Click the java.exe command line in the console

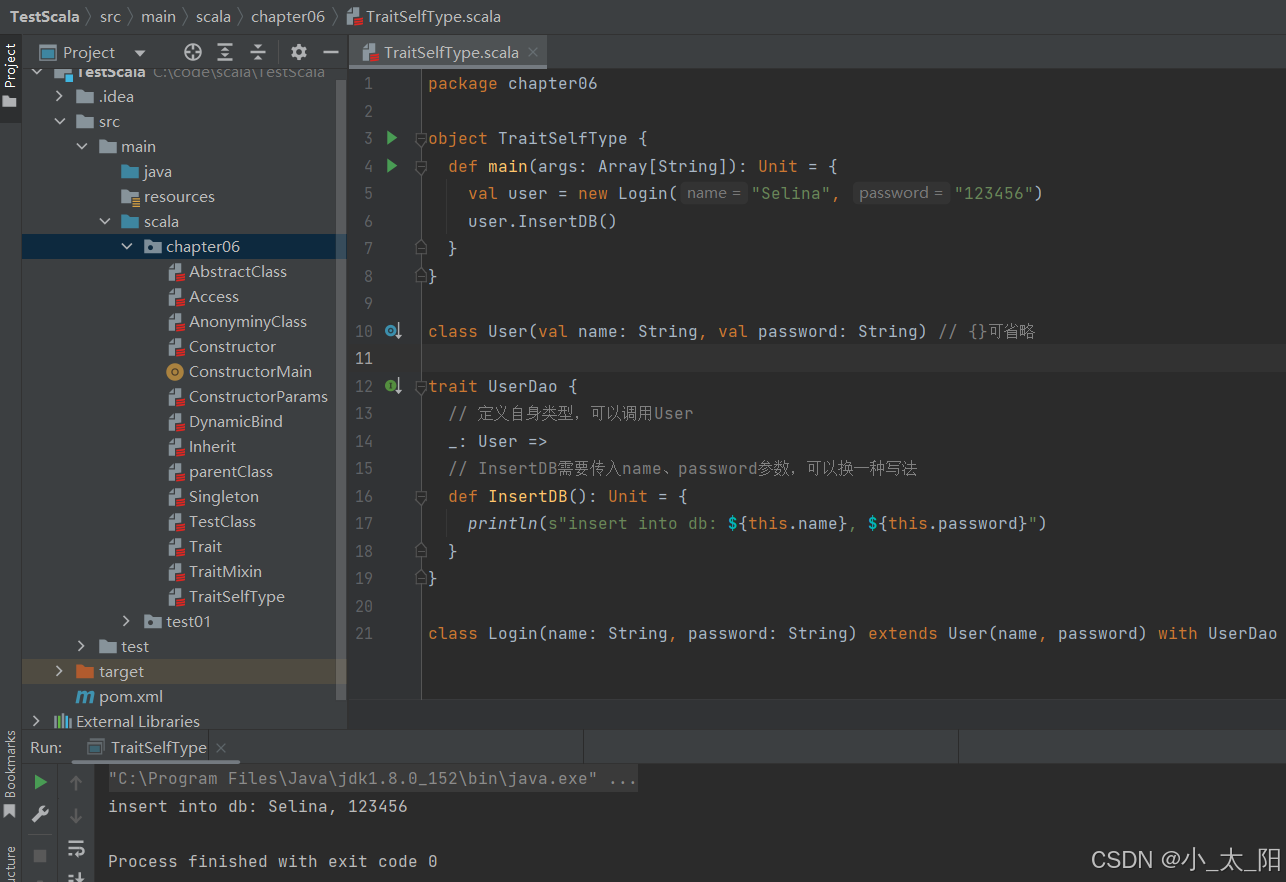coord(373,779)
